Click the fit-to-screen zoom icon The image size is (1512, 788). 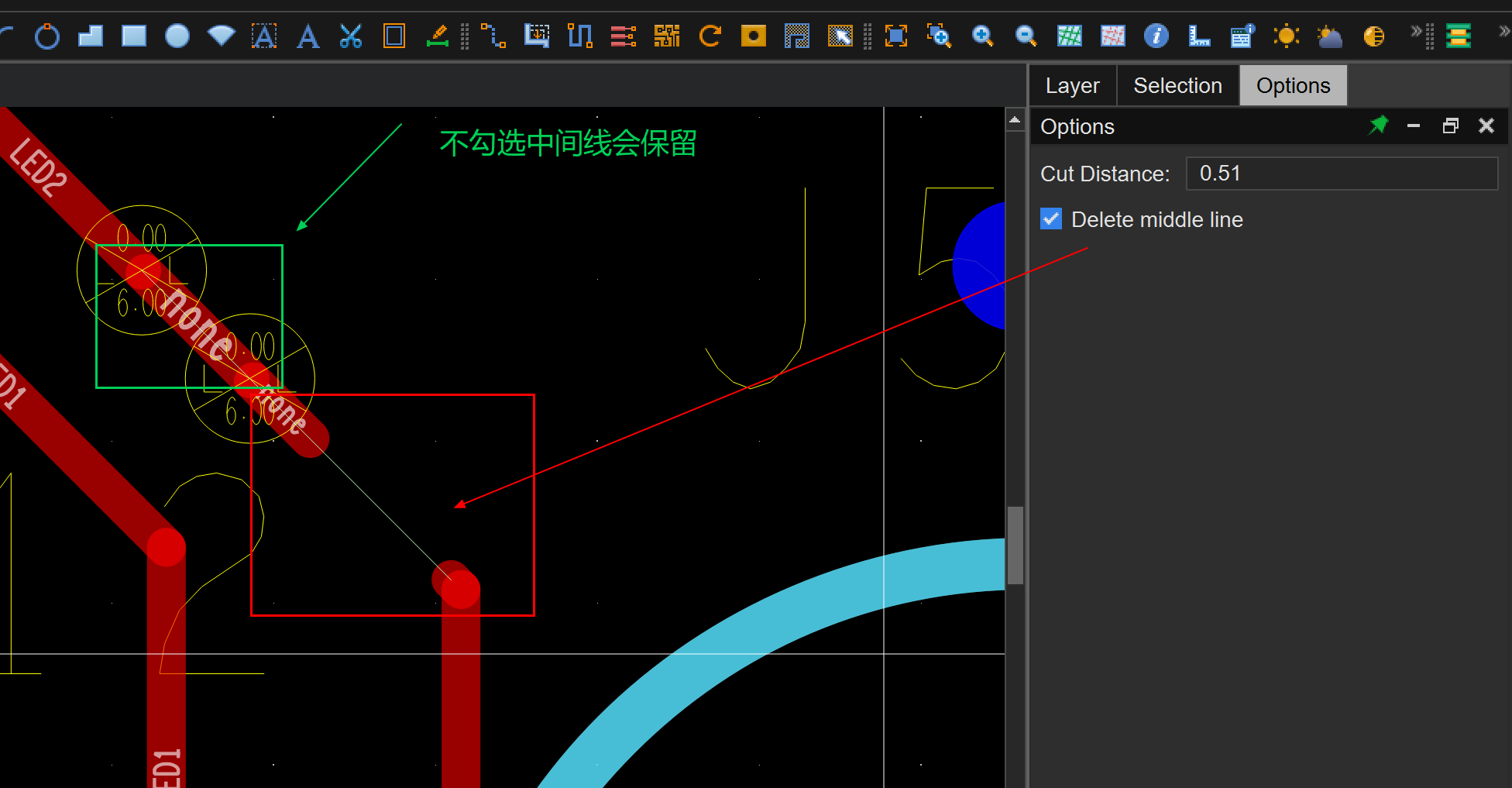click(895, 36)
